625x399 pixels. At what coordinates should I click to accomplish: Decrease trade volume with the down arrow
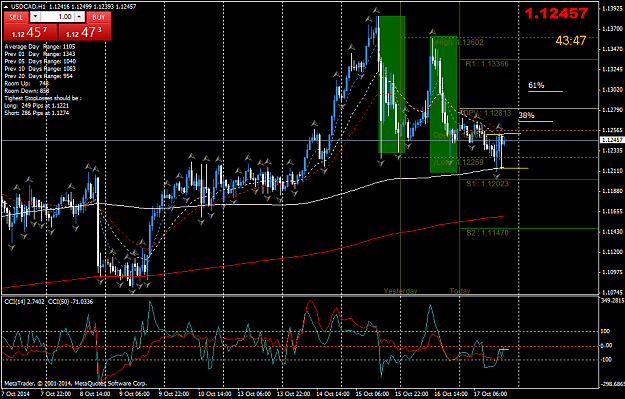pos(35,17)
